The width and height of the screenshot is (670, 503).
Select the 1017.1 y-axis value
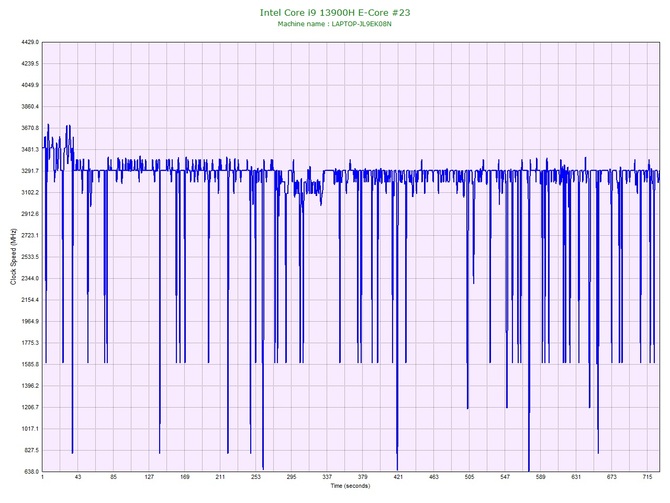30,429
